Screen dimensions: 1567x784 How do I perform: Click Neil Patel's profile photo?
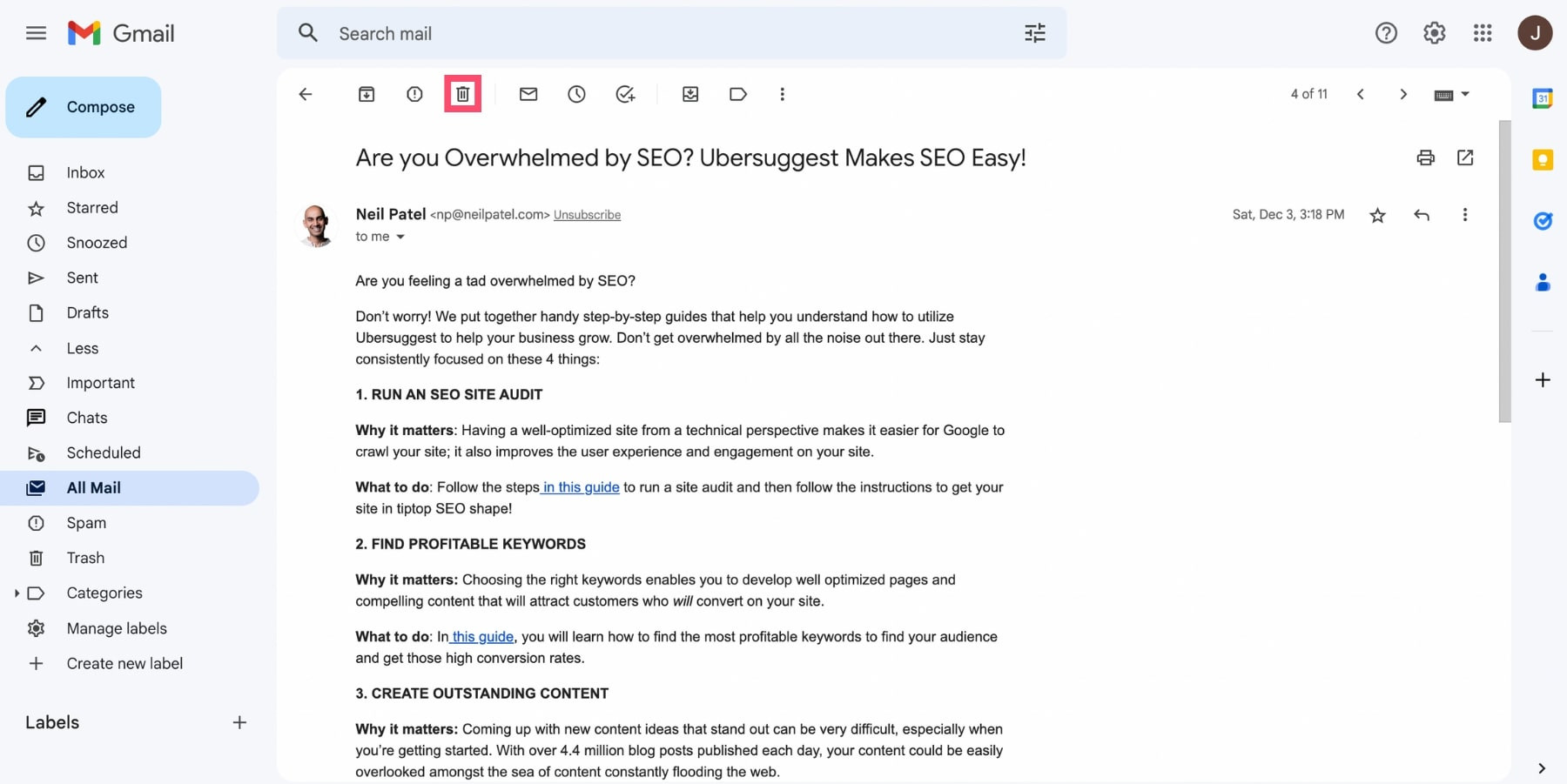click(x=317, y=225)
